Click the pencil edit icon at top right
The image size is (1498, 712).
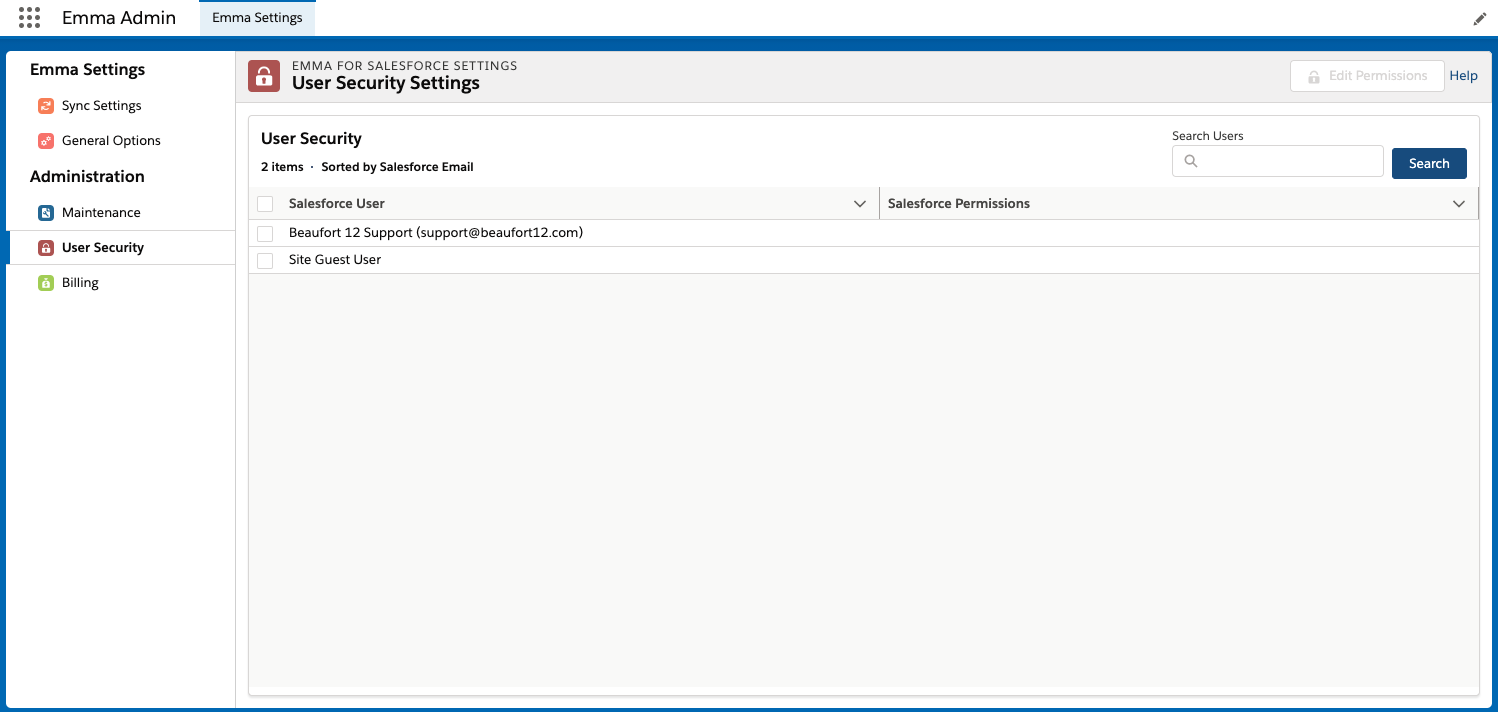pos(1480,19)
